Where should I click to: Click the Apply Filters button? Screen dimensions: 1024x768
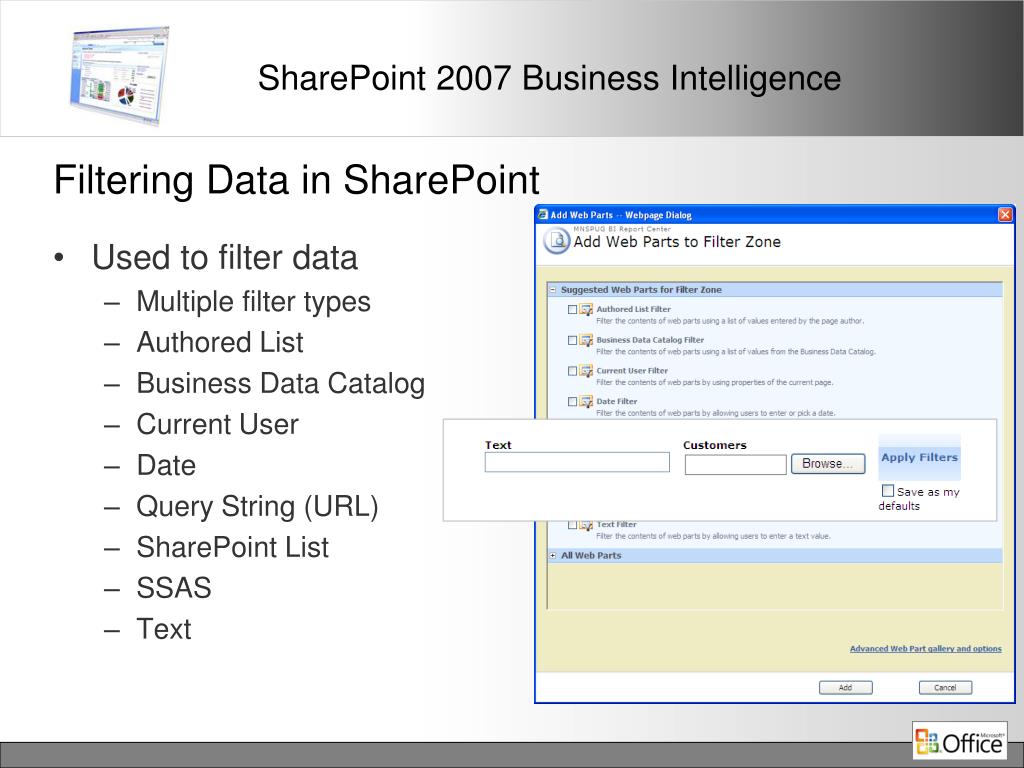[x=920, y=457]
